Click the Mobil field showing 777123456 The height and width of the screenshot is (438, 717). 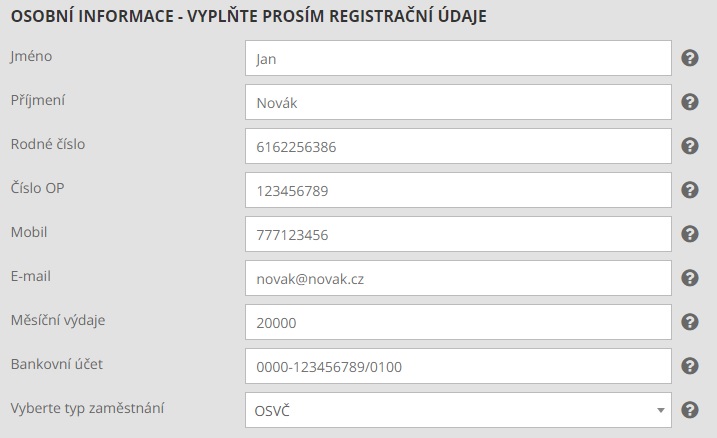point(458,234)
